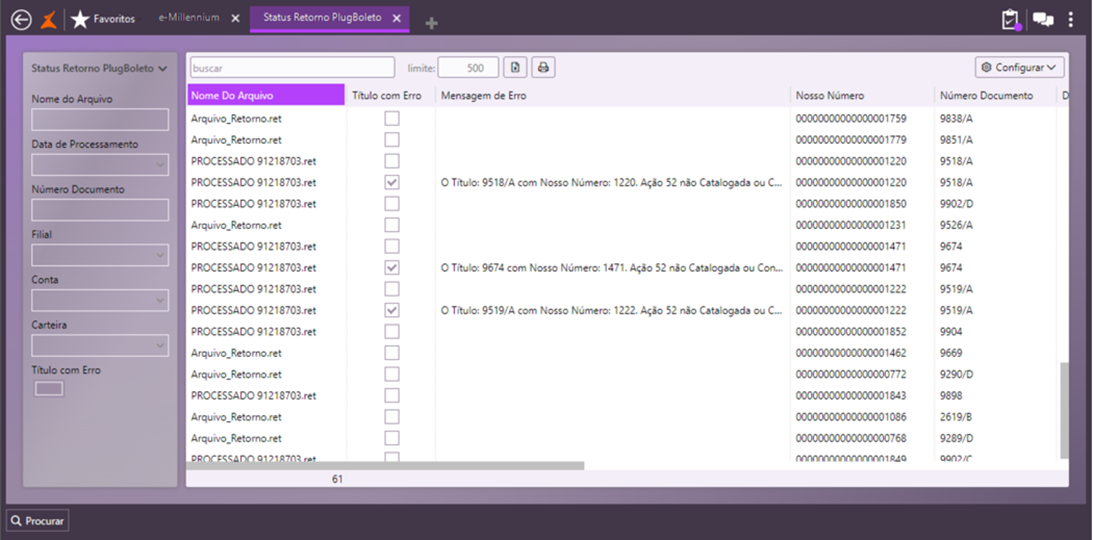The image size is (1093, 540).
Task: Close the Status Retorno PlugBoleto tab
Action: coord(397,19)
